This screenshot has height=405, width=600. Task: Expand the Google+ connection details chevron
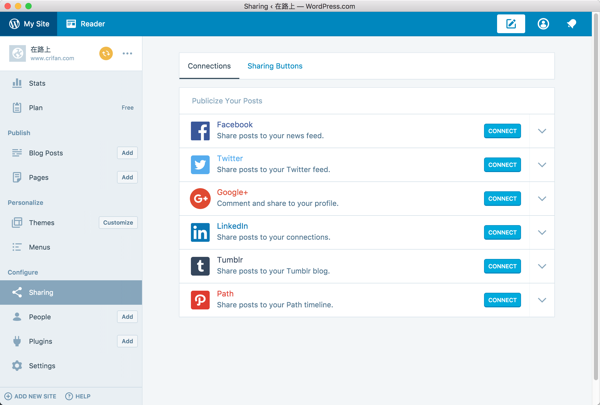tap(542, 198)
